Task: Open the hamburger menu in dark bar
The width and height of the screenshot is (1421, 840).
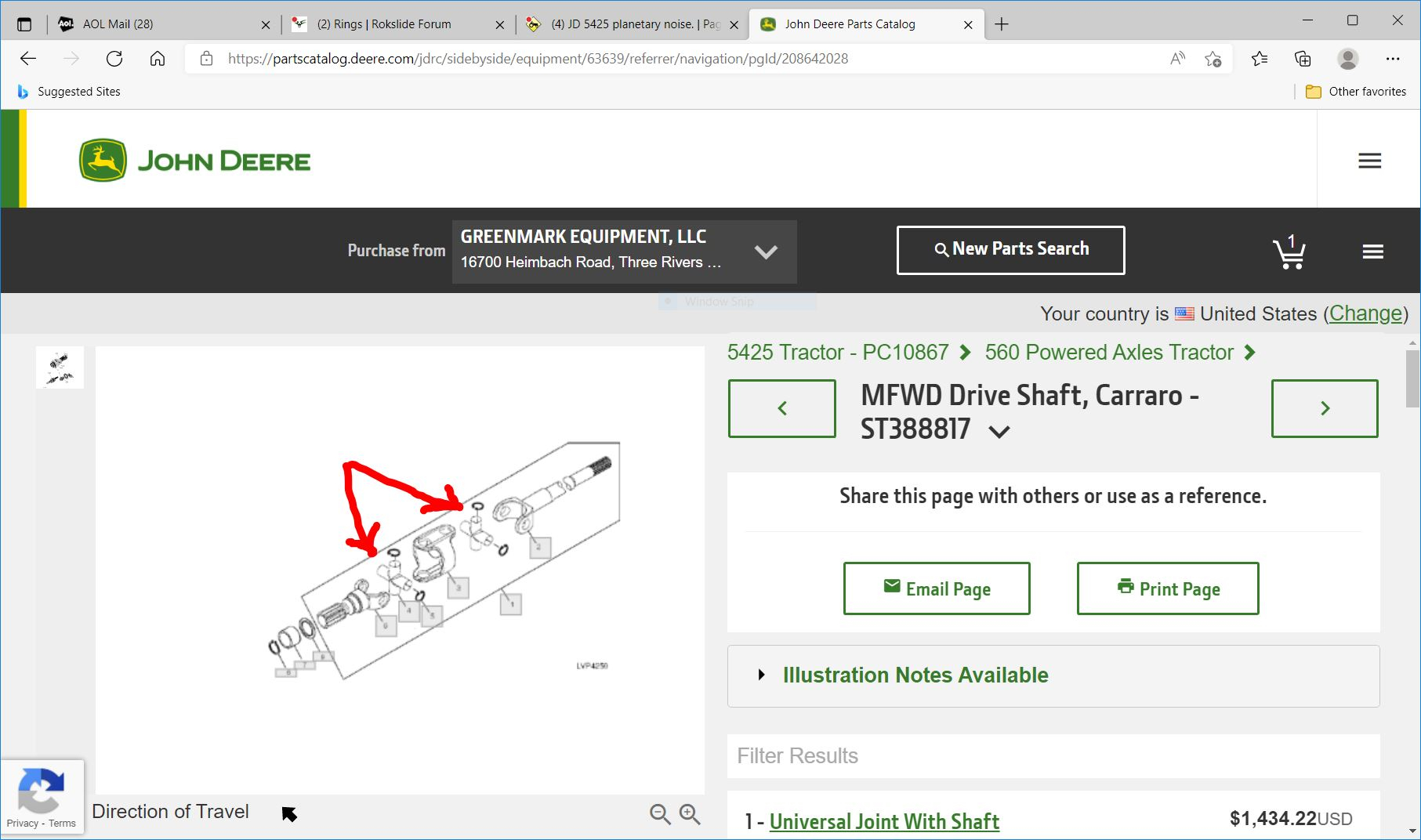Action: pos(1372,252)
